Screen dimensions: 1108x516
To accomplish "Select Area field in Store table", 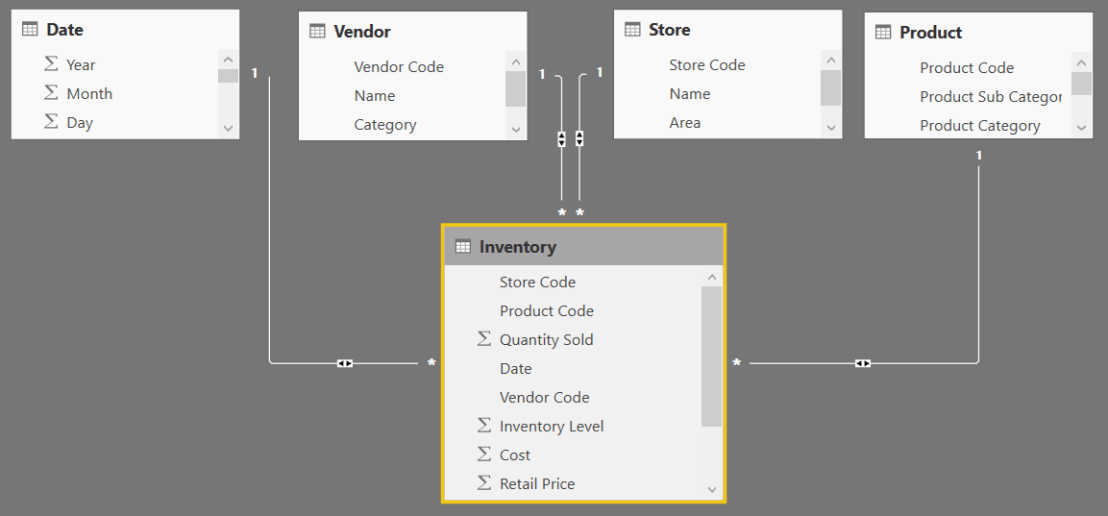I will coord(684,123).
